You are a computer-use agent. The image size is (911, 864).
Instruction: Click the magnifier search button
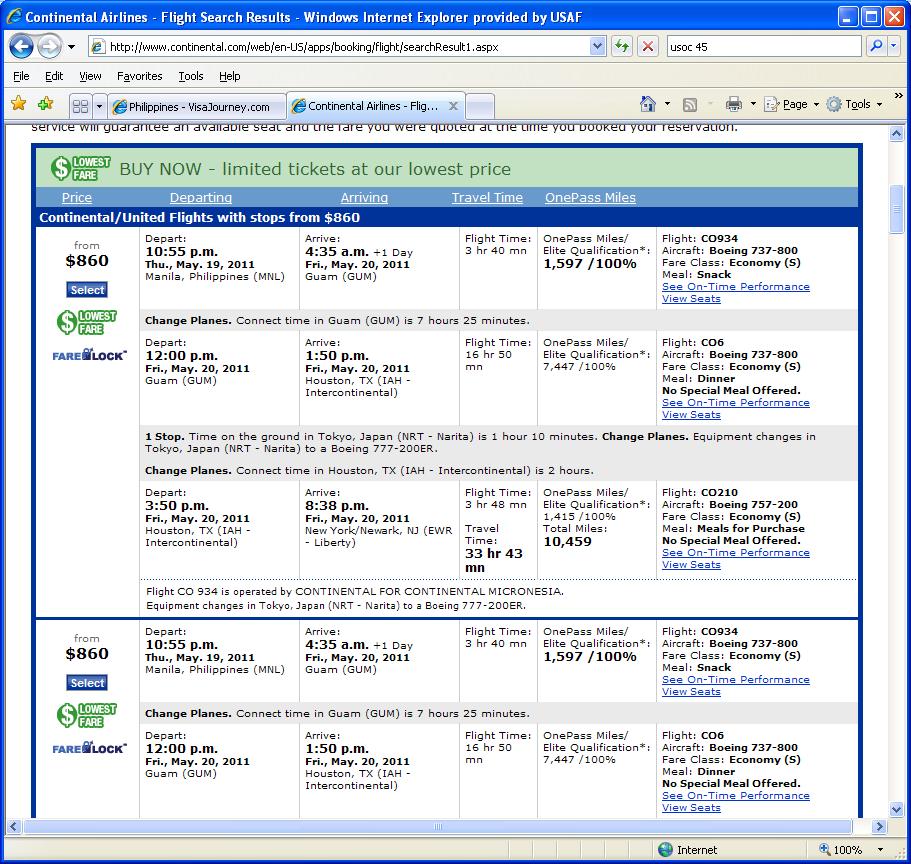(x=876, y=46)
